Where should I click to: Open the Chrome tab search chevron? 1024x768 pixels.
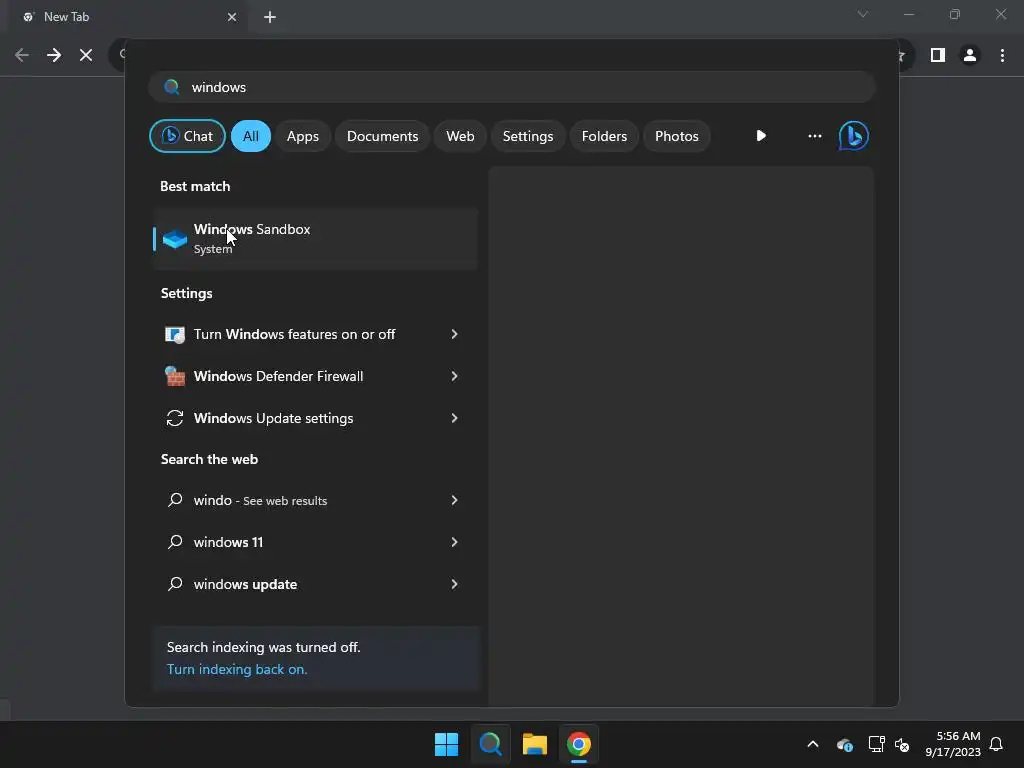863,14
